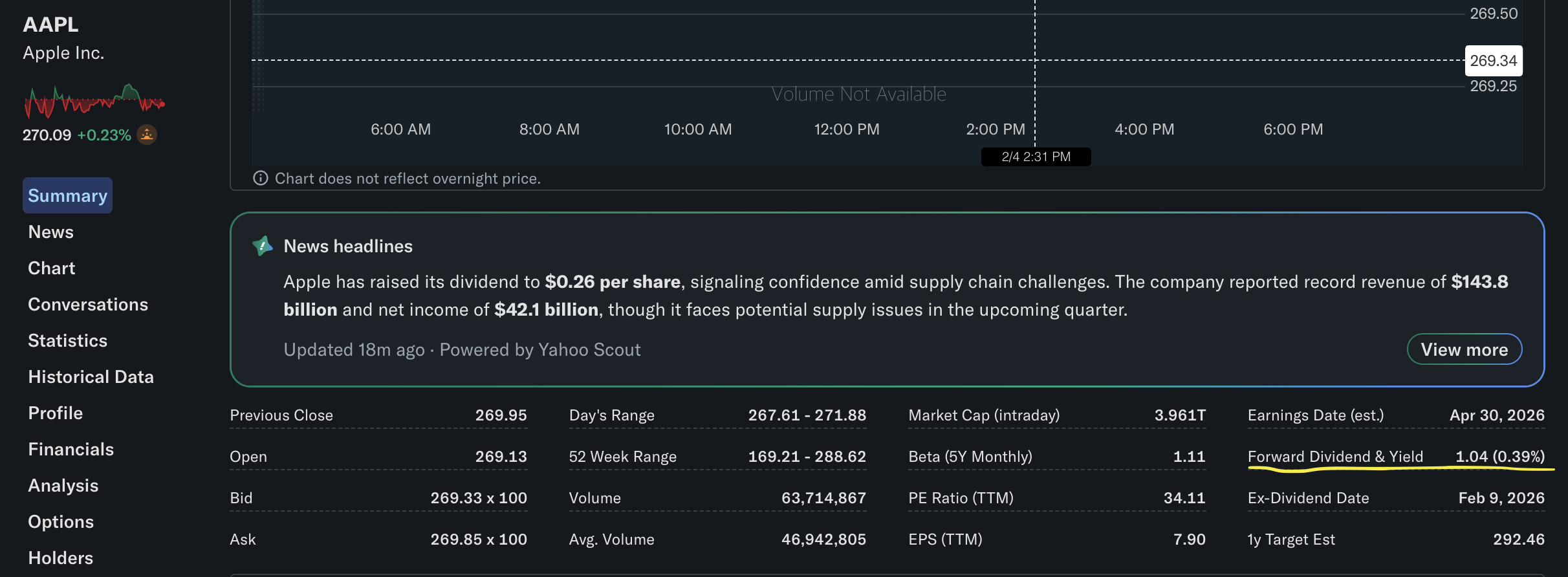Image resolution: width=1568 pixels, height=577 pixels.
Task: Select Analysis in the sidebar
Action: pos(63,485)
